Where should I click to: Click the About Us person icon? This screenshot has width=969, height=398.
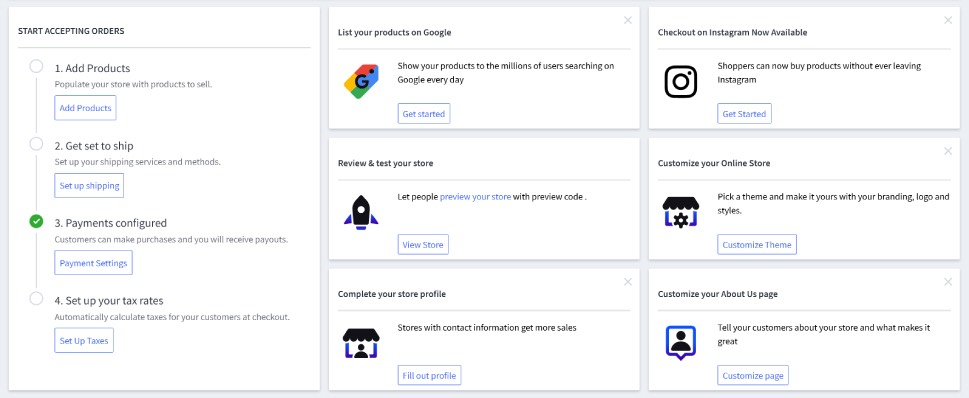click(680, 343)
